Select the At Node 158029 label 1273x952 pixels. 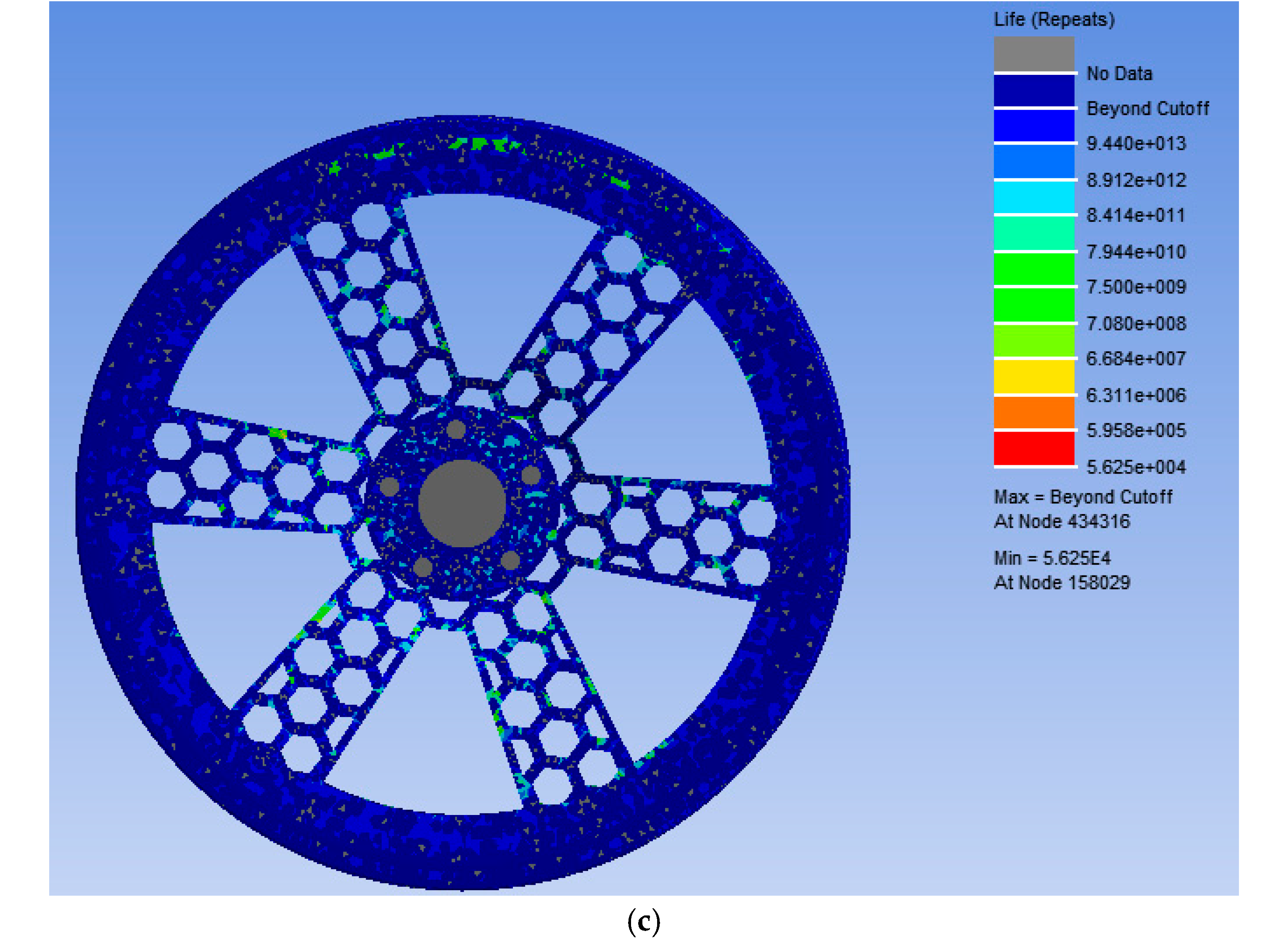pos(1062,582)
